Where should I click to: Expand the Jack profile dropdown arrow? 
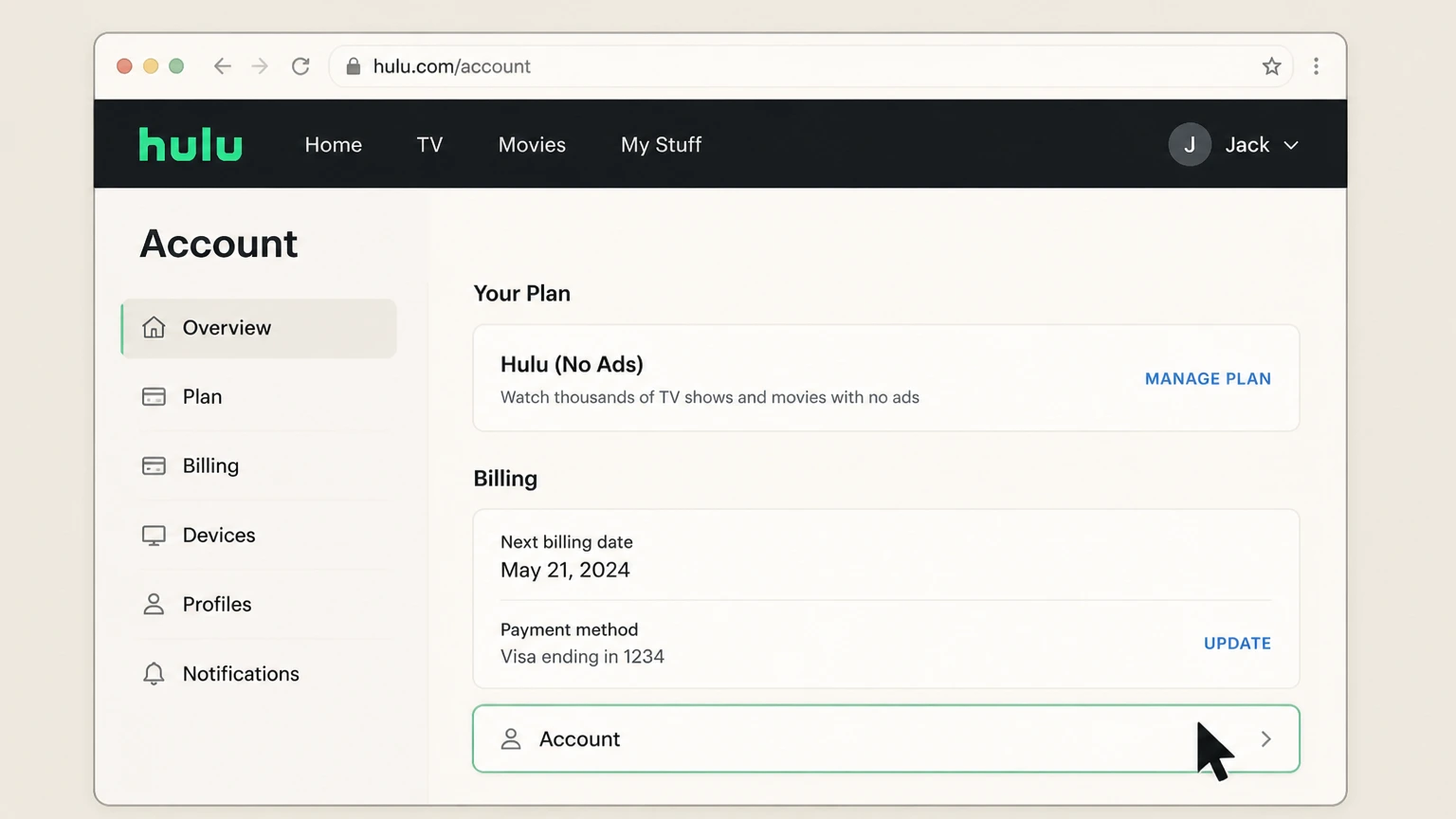(x=1291, y=145)
